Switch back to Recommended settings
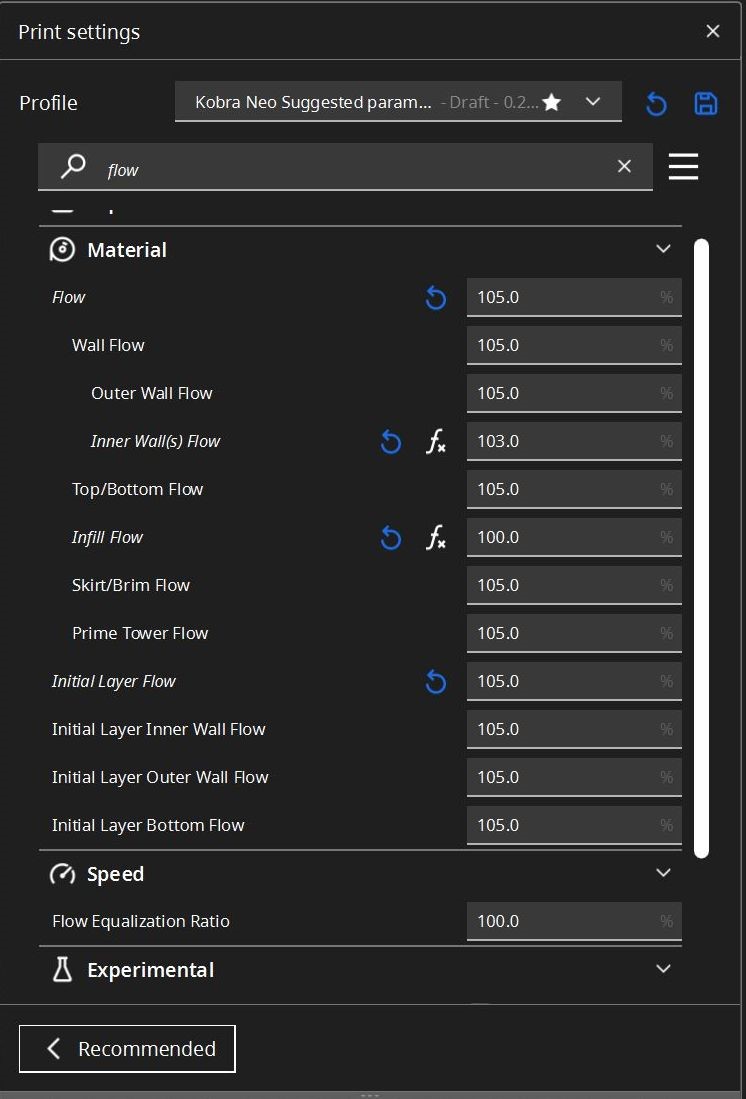The image size is (746, 1099). [127, 1048]
